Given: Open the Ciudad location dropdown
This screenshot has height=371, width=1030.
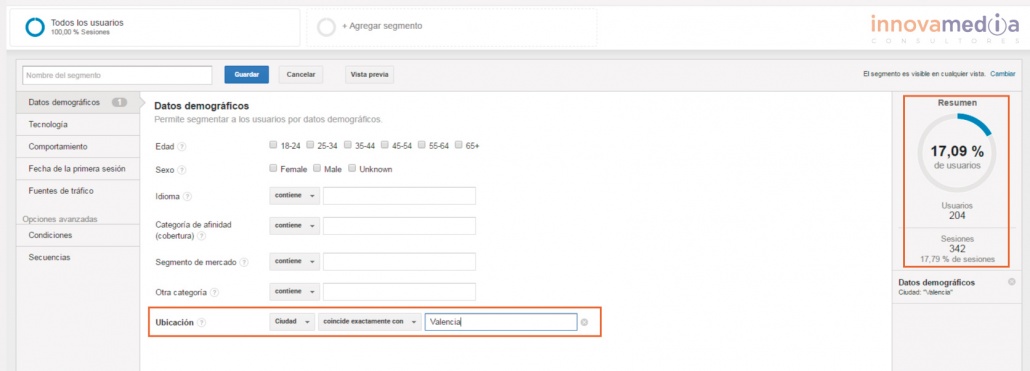Looking at the screenshot, I should (292, 322).
